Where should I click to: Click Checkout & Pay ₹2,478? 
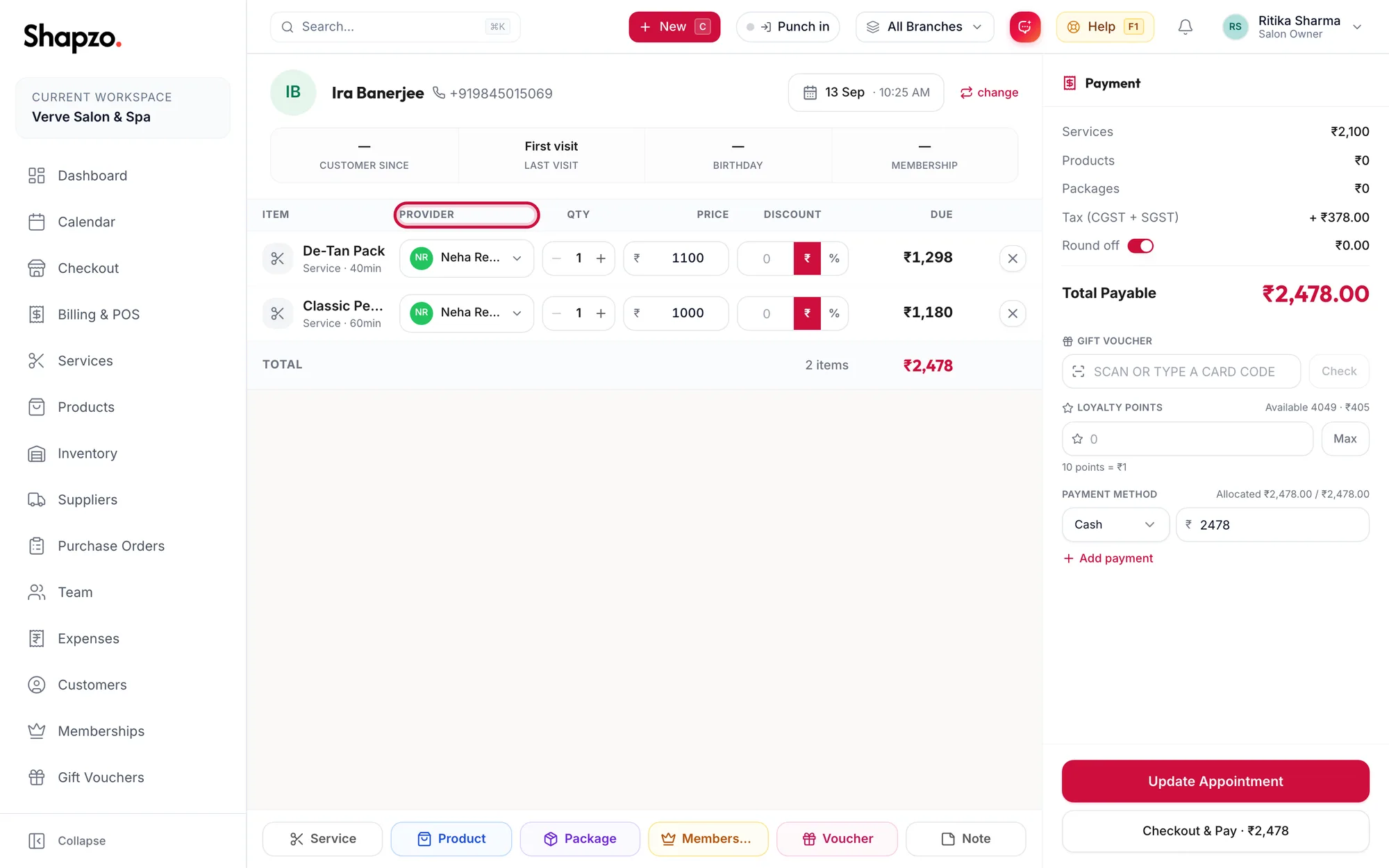click(1215, 831)
